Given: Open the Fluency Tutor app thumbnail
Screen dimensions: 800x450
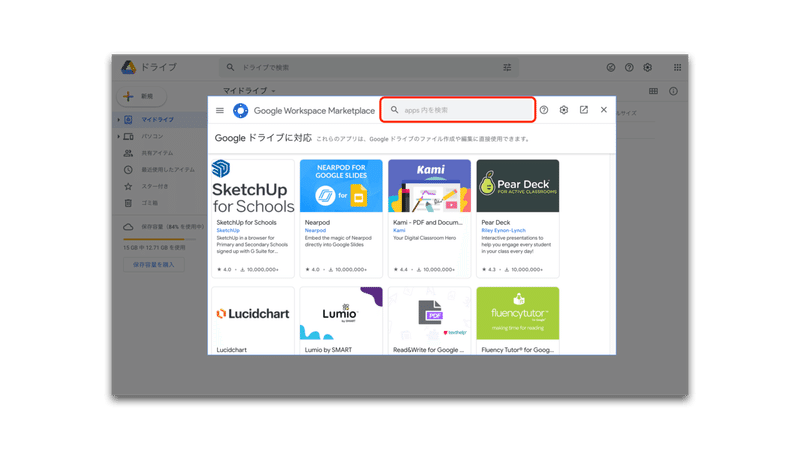Looking at the screenshot, I should tap(517, 313).
